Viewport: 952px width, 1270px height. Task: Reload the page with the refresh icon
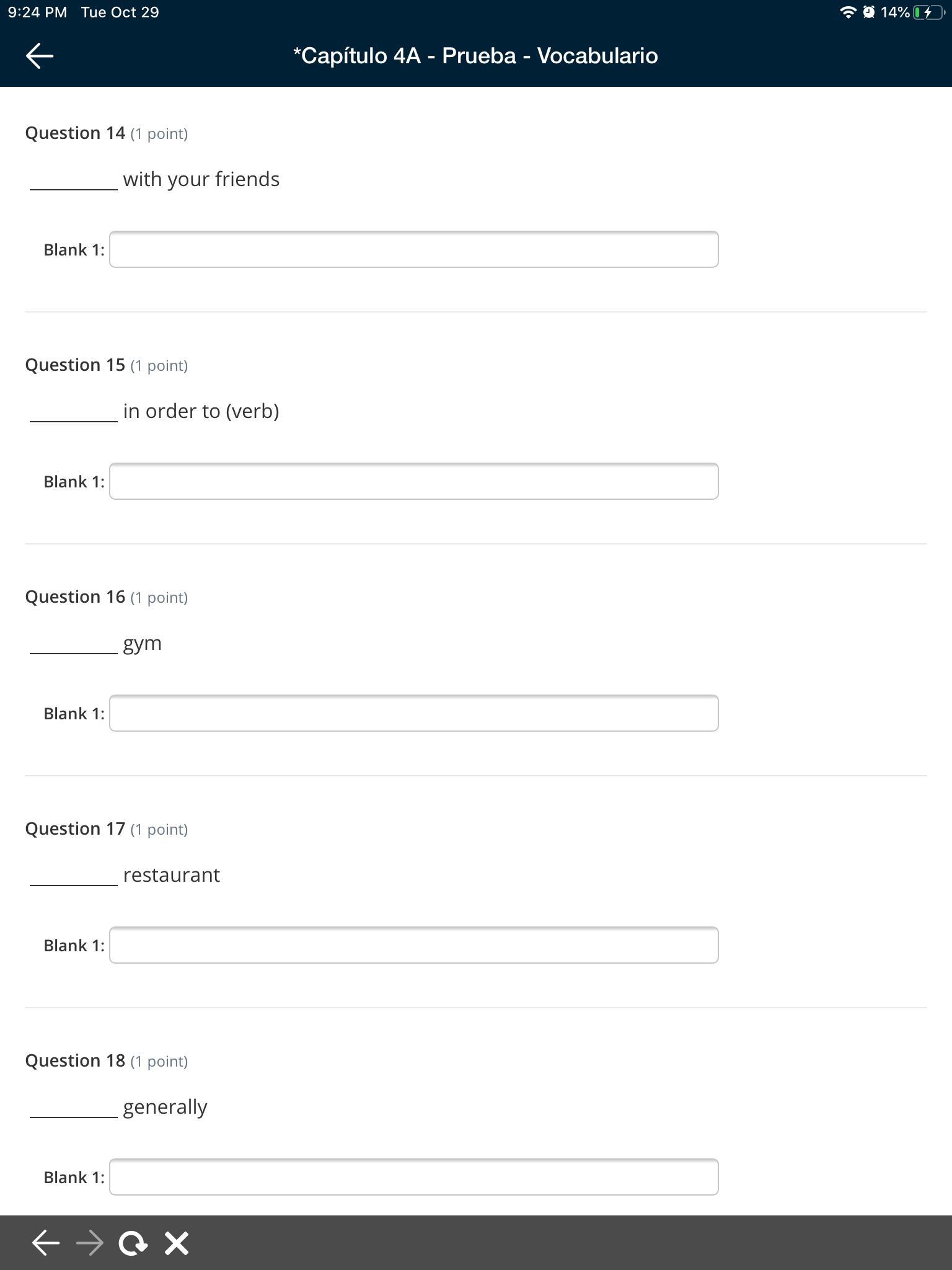pyautogui.click(x=133, y=1243)
